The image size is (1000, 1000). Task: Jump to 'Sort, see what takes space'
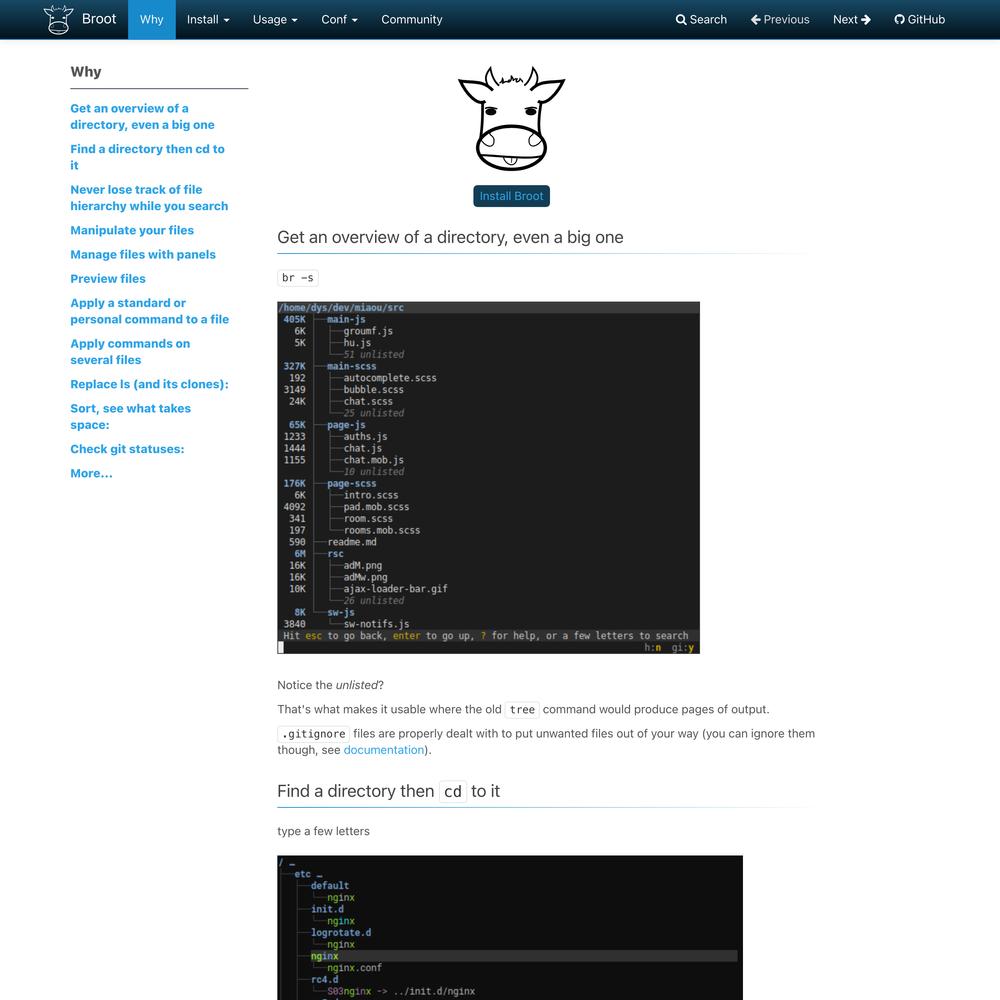pos(131,416)
